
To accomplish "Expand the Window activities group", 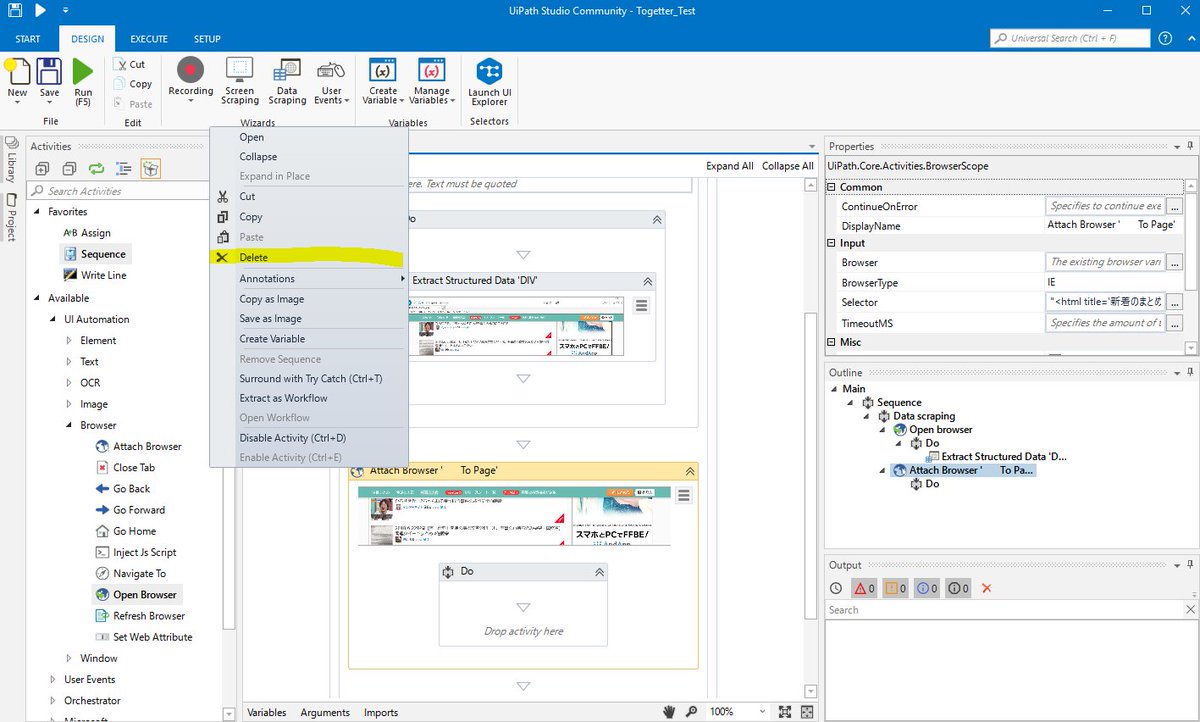I will 69,658.
